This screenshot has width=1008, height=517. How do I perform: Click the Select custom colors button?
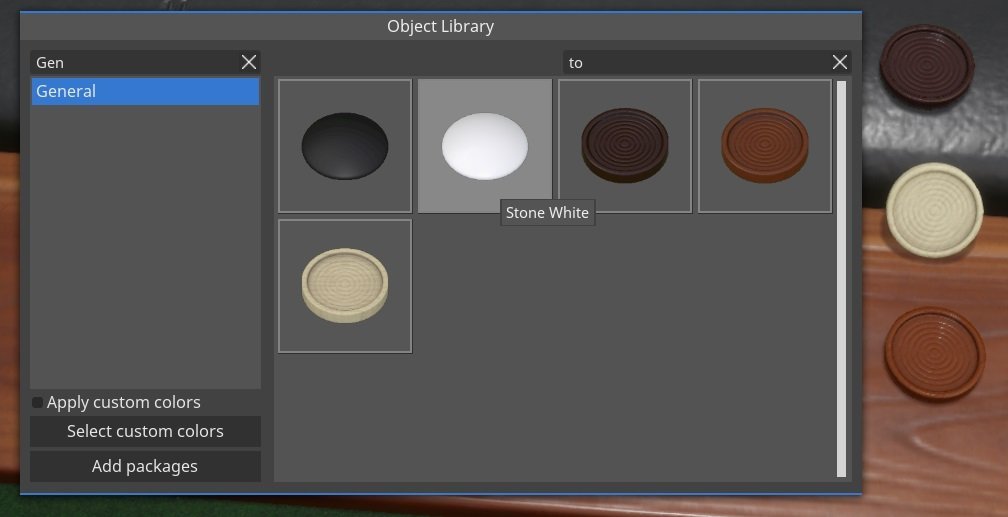point(145,431)
